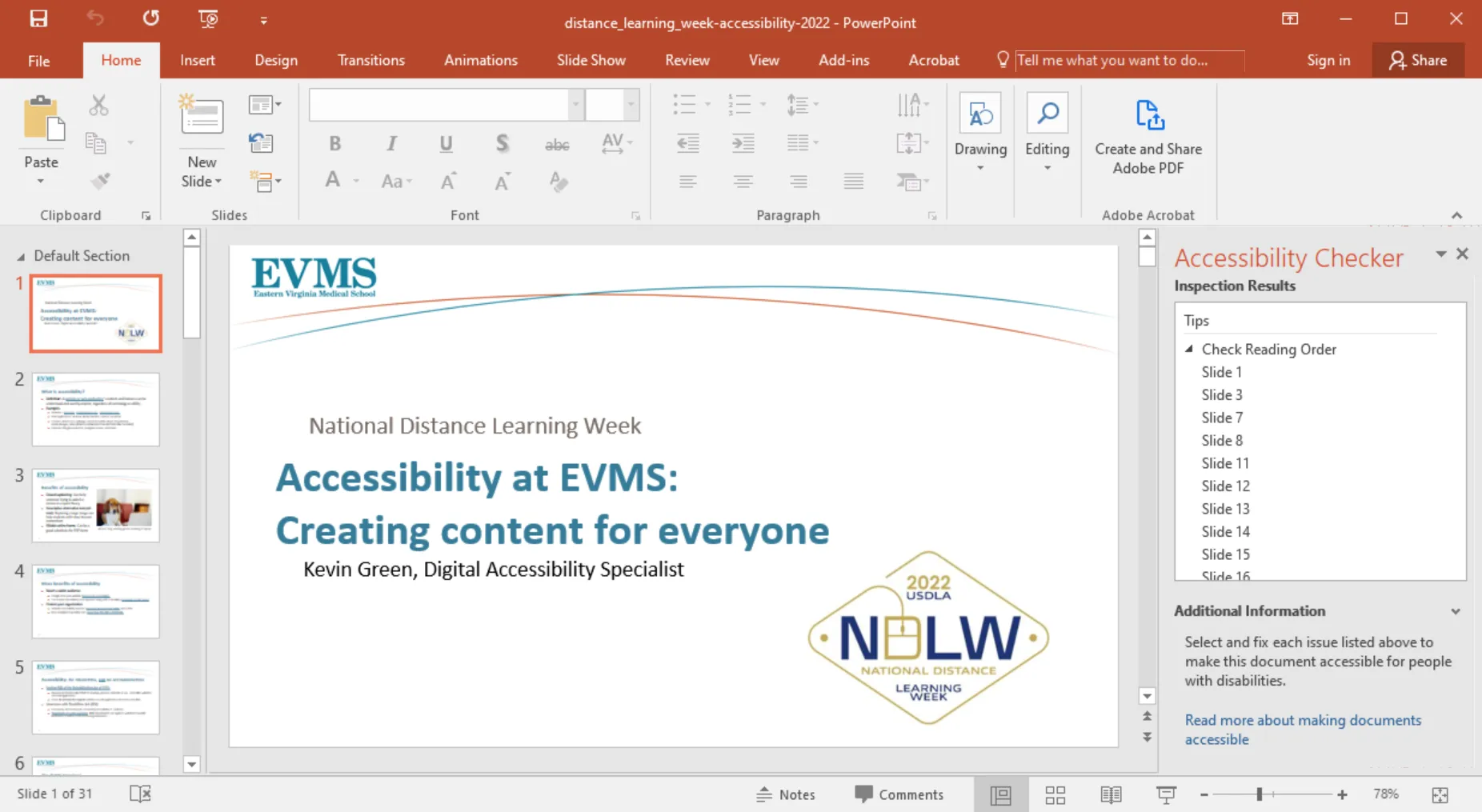
Task: Toggle Center text alignment
Action: coord(743,182)
